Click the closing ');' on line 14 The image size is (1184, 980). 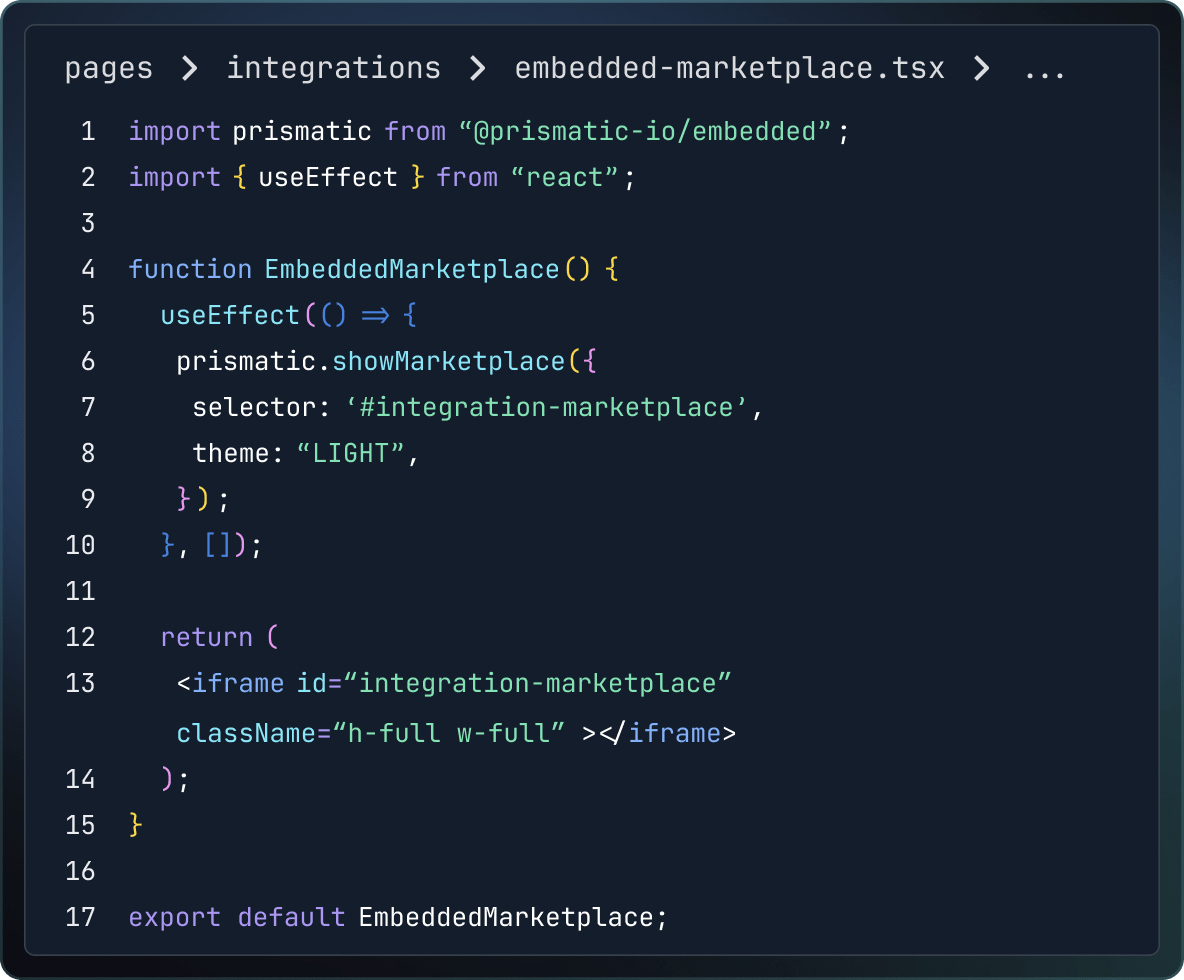click(x=174, y=779)
